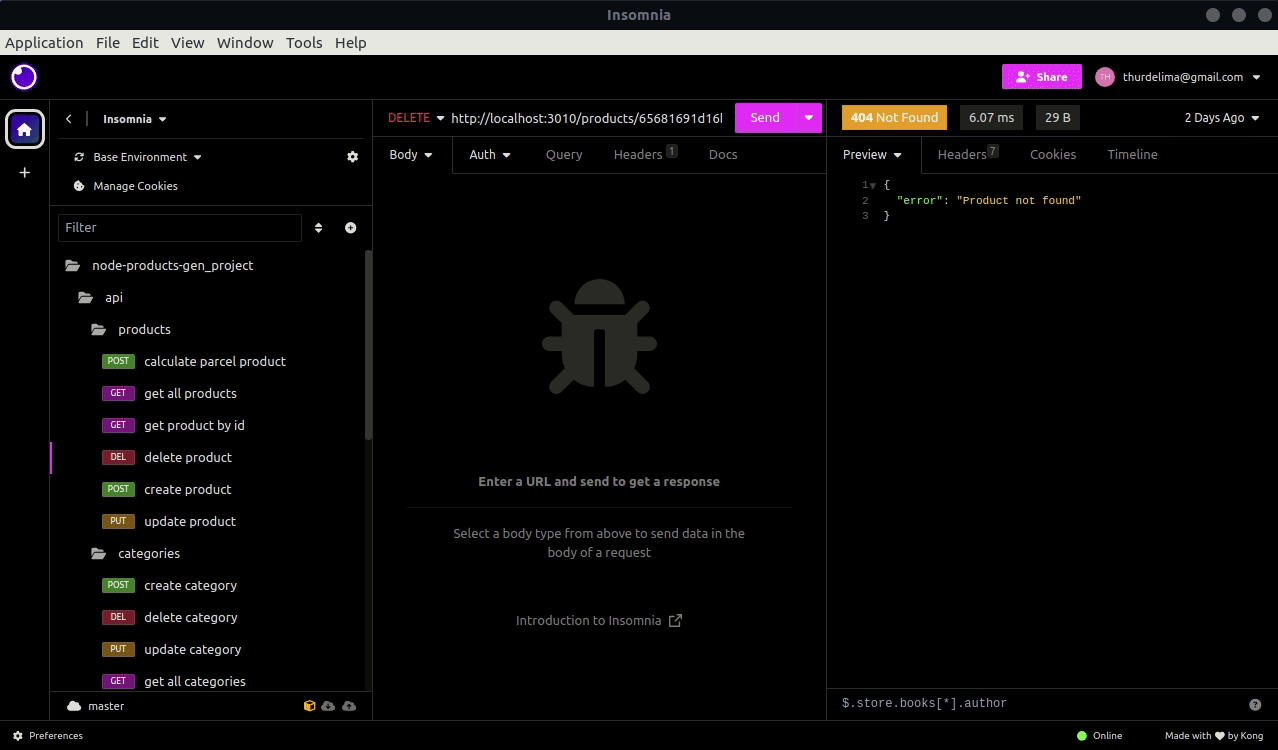Click the node-products-gen_project folder icon
This screenshot has width=1278, height=750.
click(x=72, y=266)
